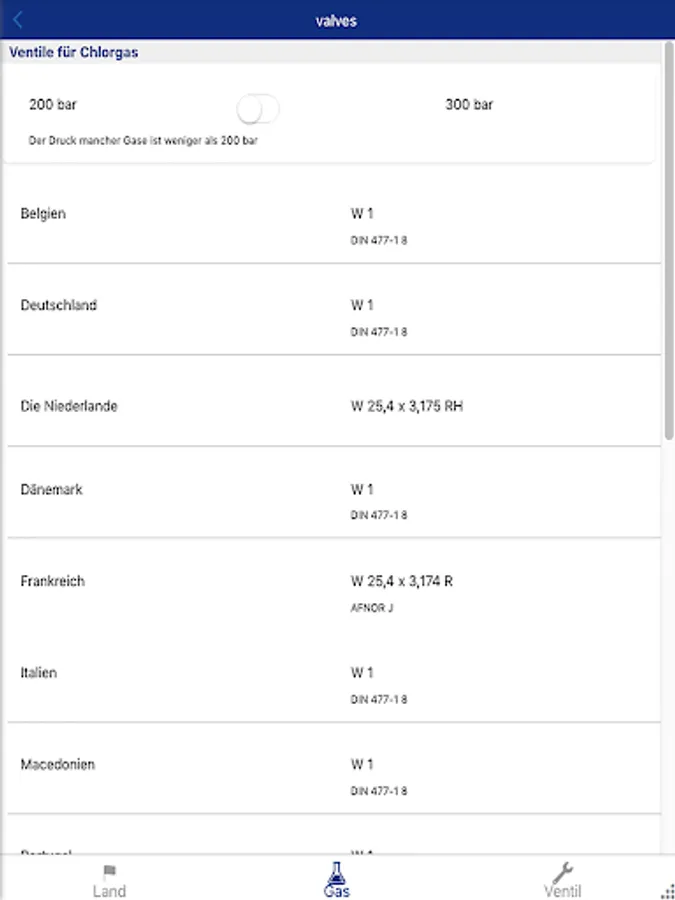The image size is (675, 900).
Task: Toggle the 200/300 bar pressure switch
Action: [258, 108]
